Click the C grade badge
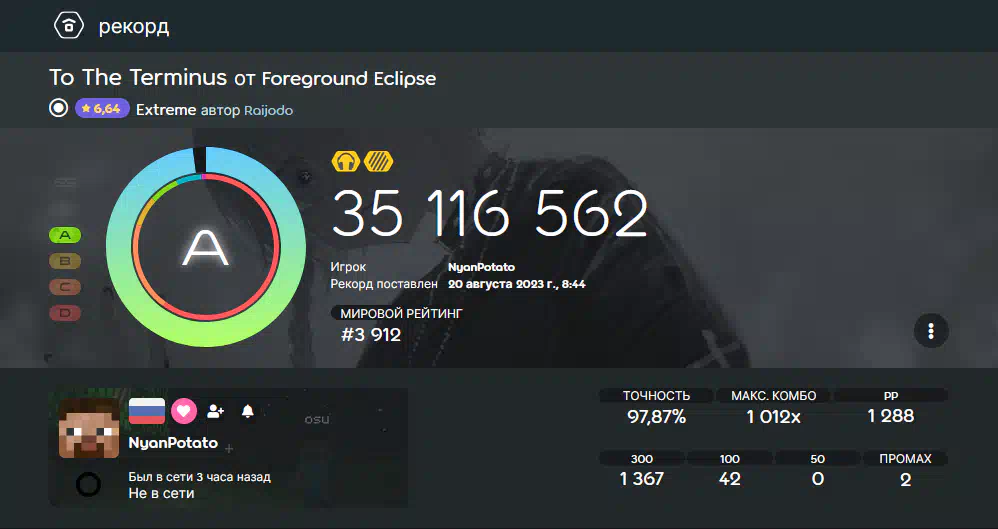 point(65,287)
